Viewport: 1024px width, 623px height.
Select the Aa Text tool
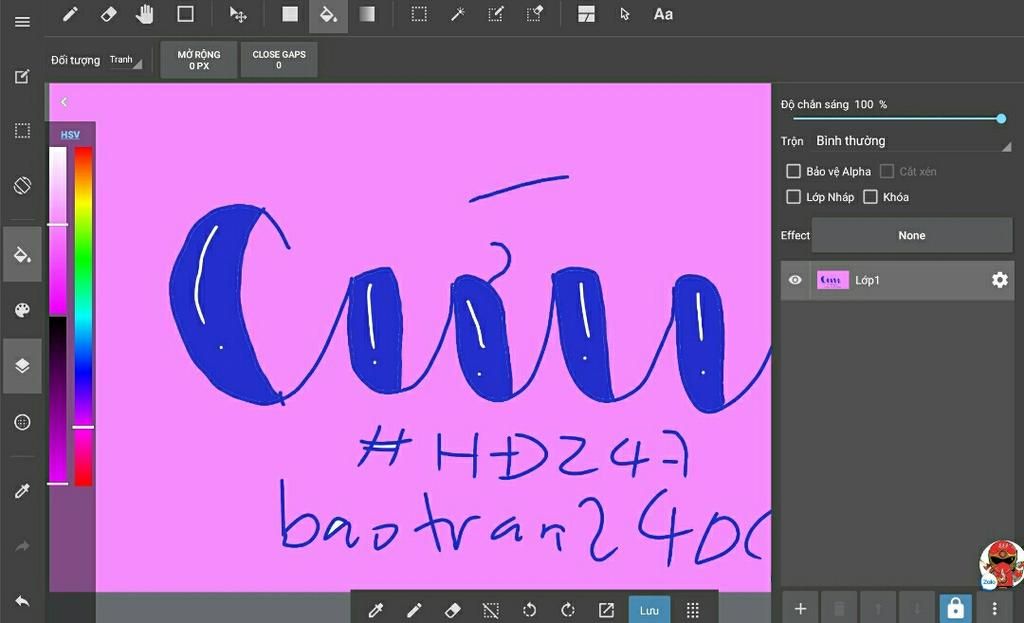click(664, 14)
